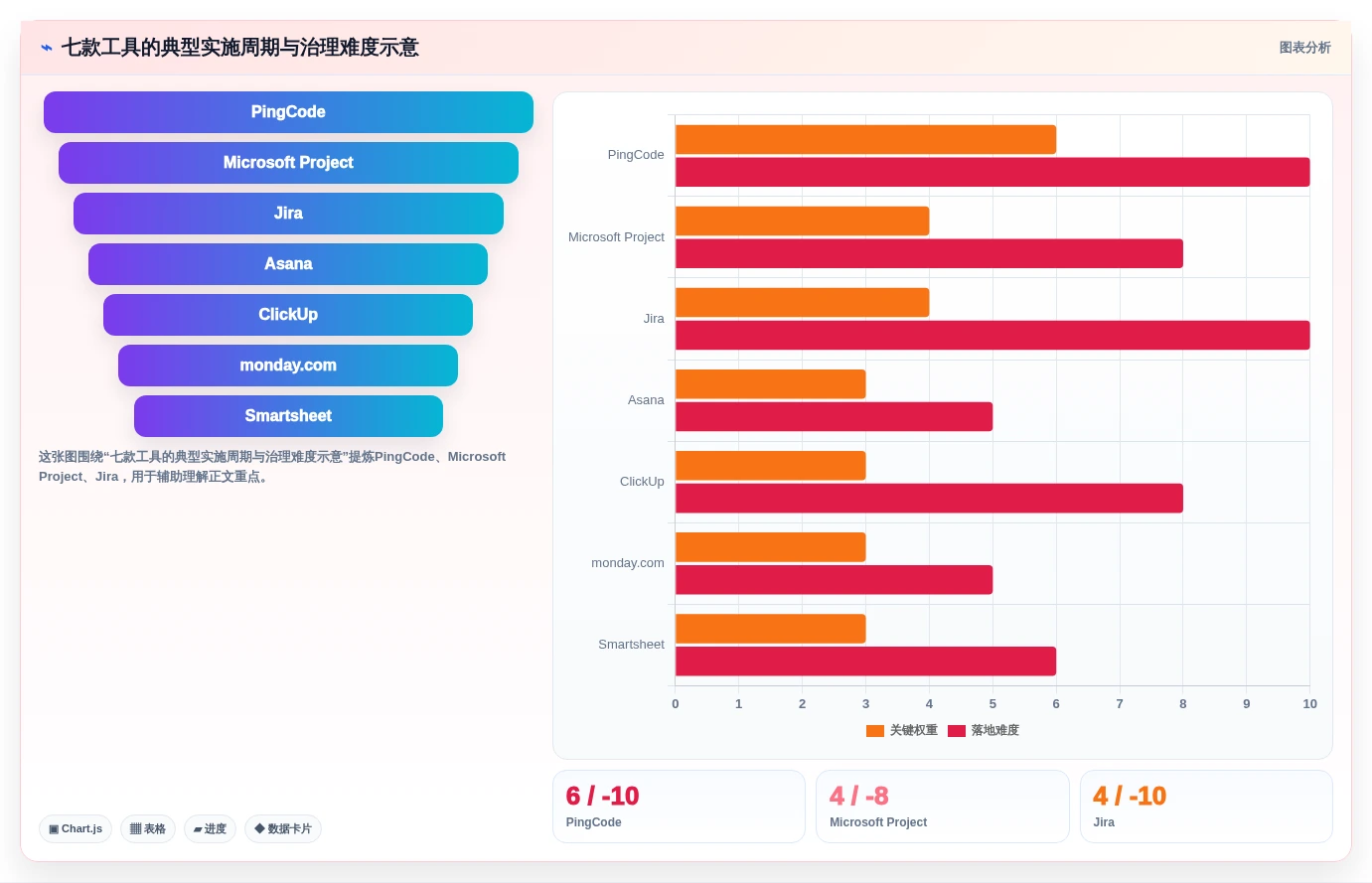Click Microsoft Project's orange bar in chart

pos(802,221)
